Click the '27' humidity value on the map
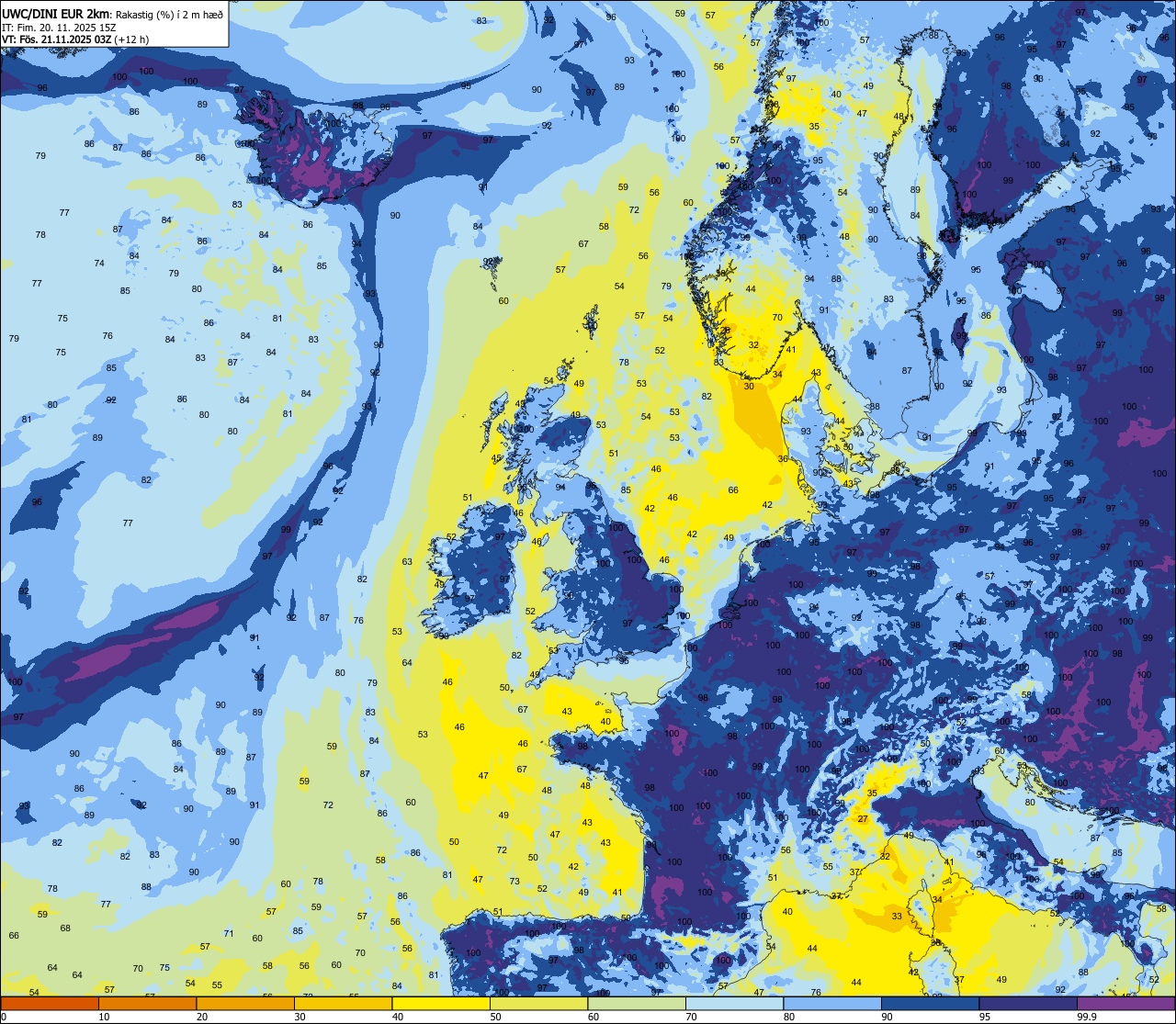 coord(863,818)
